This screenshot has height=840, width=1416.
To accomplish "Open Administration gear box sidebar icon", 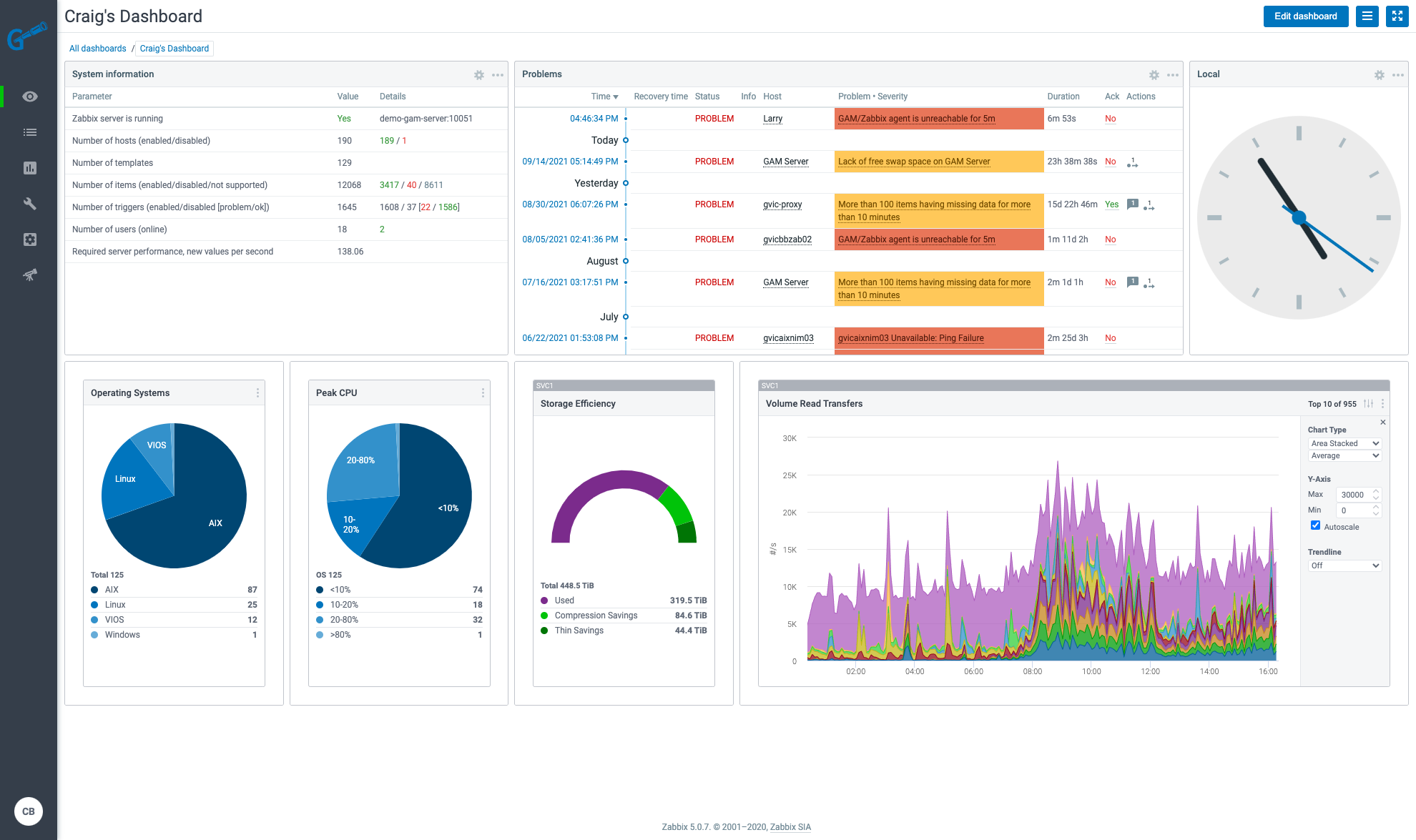I will click(29, 239).
